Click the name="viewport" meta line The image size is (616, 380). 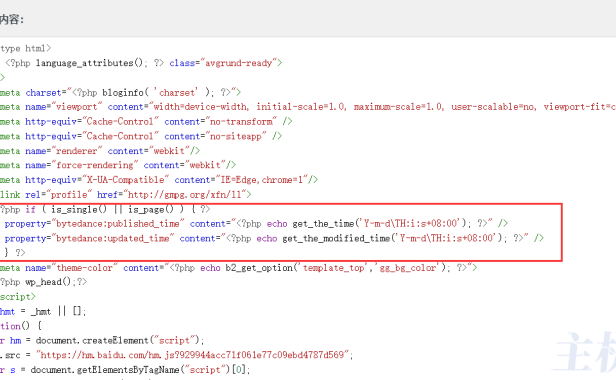click(x=308, y=107)
